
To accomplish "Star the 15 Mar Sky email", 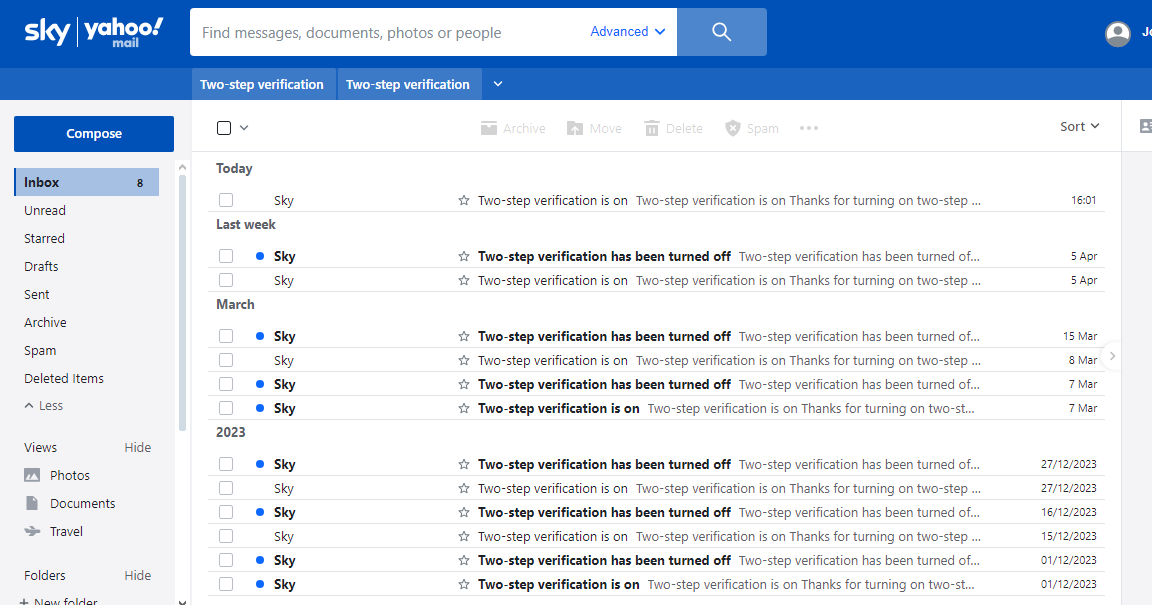I will [464, 336].
